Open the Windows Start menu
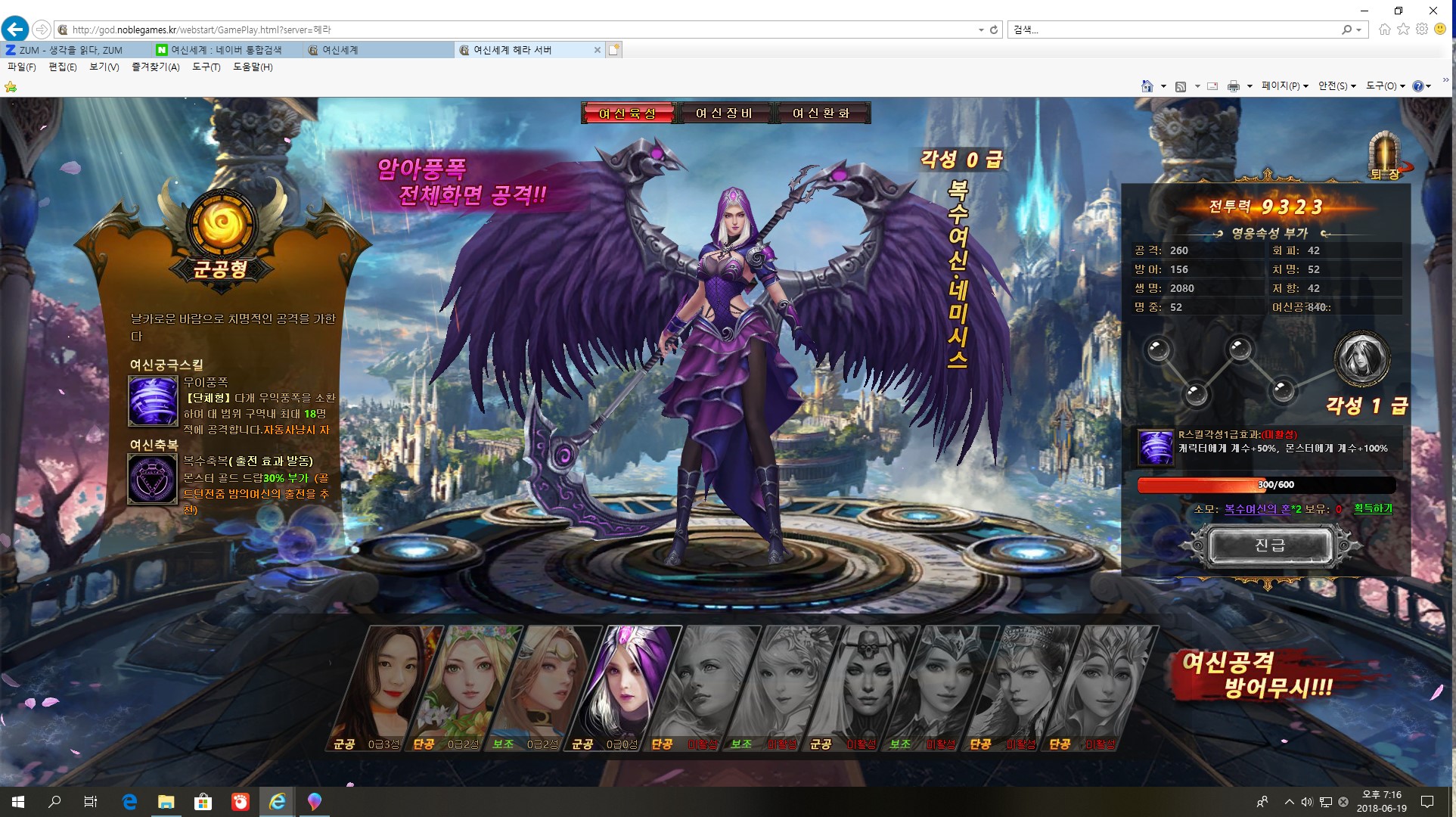Image resolution: width=1456 pixels, height=817 pixels. tap(18, 802)
